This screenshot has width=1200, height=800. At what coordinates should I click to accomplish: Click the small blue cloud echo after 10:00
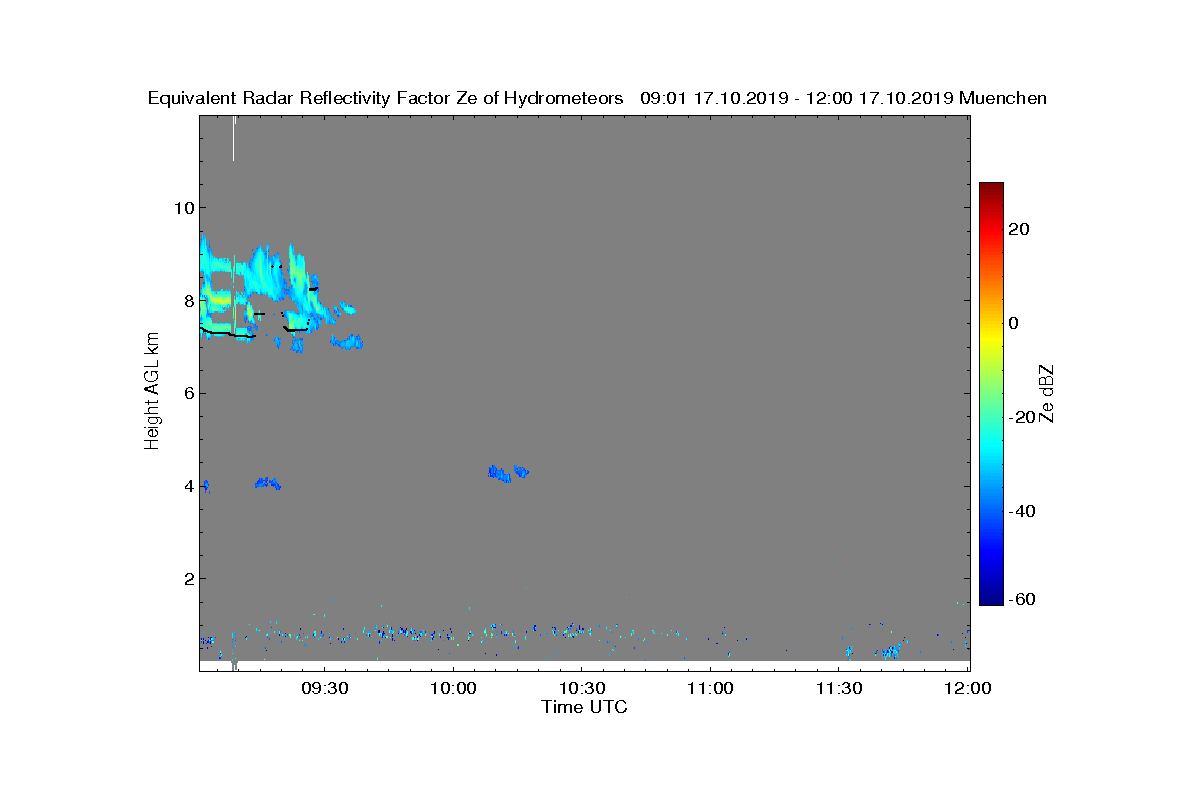507,472
